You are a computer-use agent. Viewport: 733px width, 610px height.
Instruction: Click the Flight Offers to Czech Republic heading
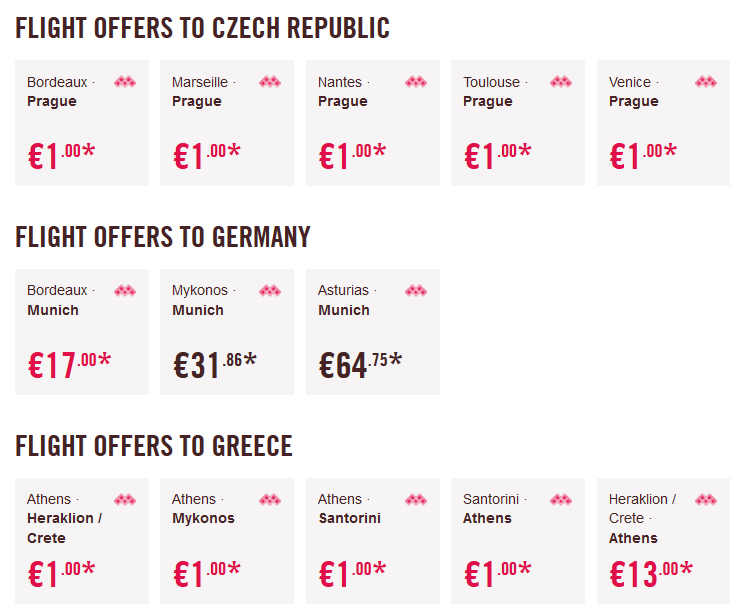(202, 28)
